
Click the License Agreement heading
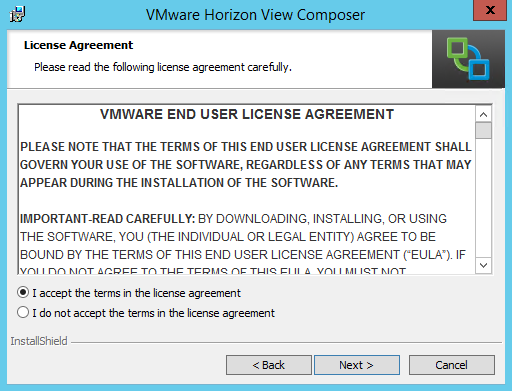78,45
